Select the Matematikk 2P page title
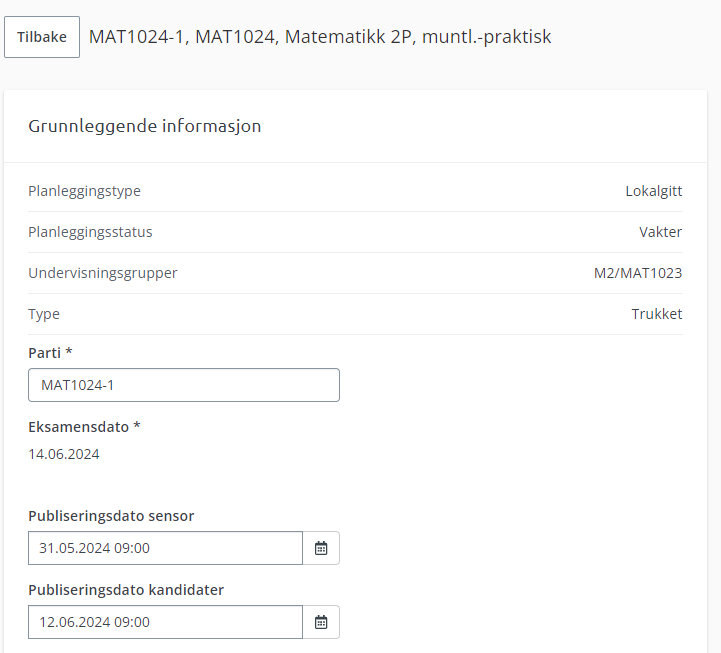This screenshot has height=653, width=721. 320,37
